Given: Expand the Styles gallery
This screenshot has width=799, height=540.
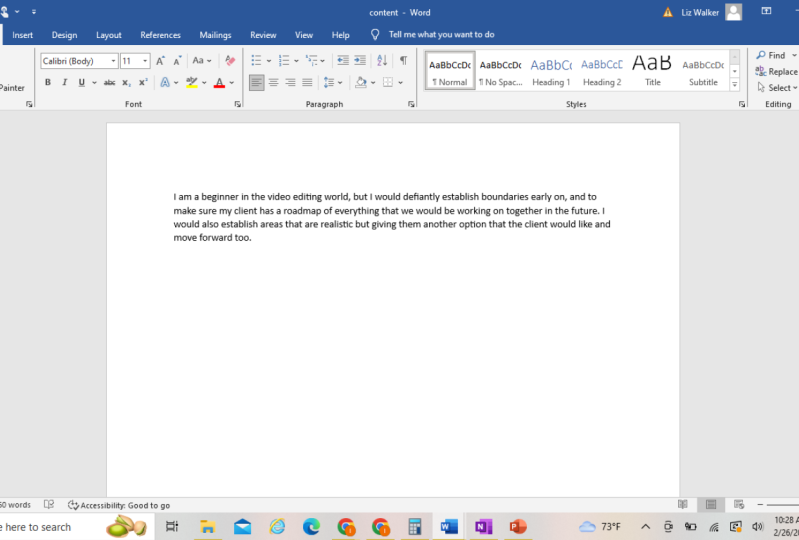Looking at the screenshot, I should tap(735, 85).
